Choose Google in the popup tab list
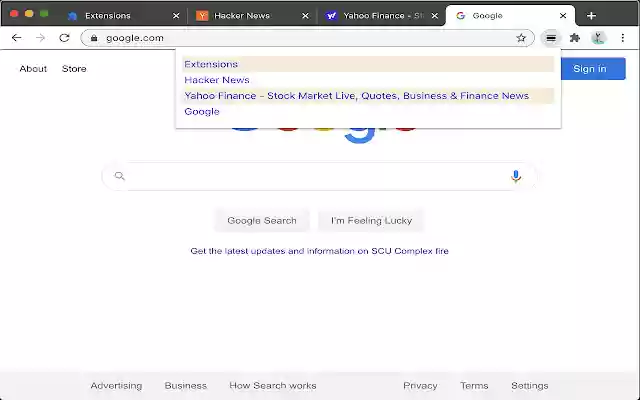The image size is (640, 400). (368, 111)
